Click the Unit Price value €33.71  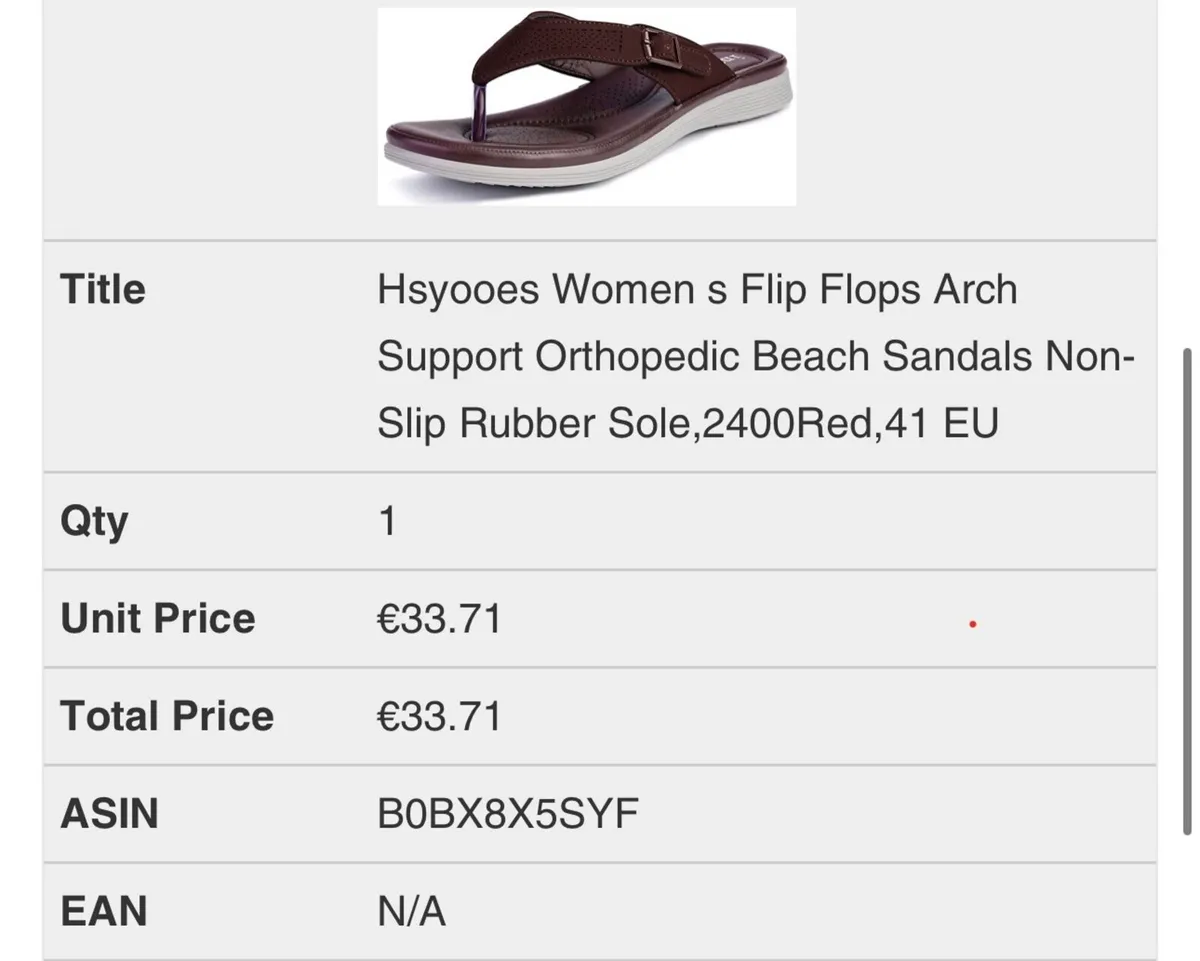click(439, 618)
